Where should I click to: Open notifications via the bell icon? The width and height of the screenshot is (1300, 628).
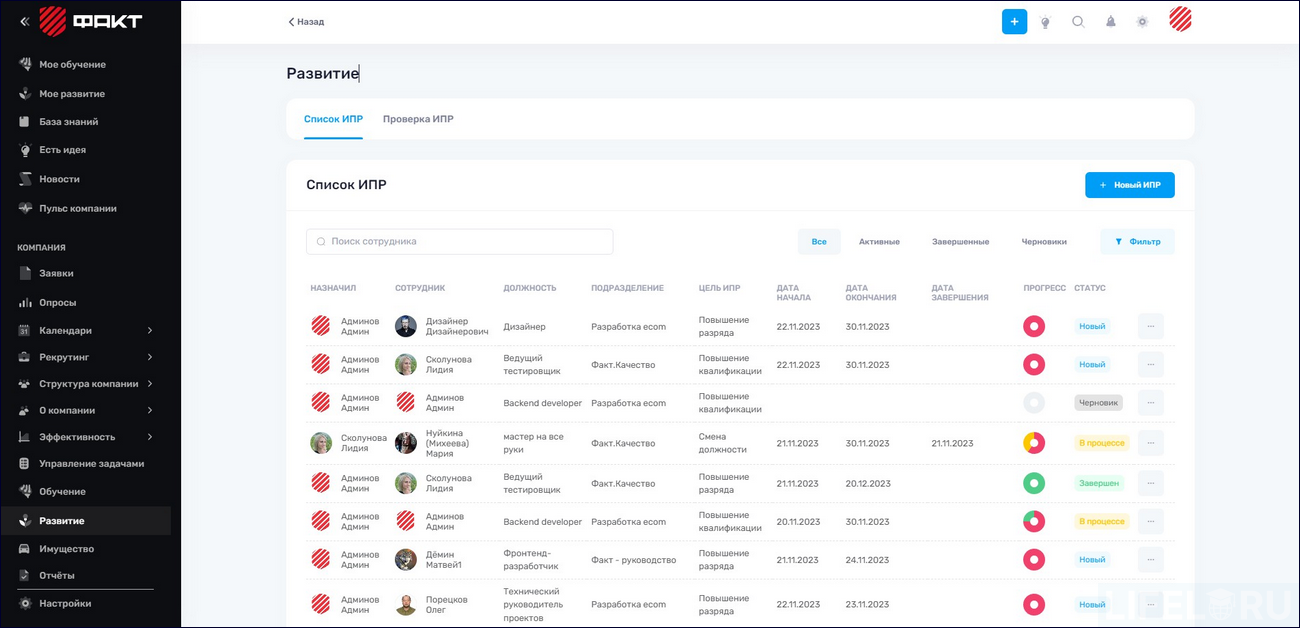pyautogui.click(x=1110, y=21)
